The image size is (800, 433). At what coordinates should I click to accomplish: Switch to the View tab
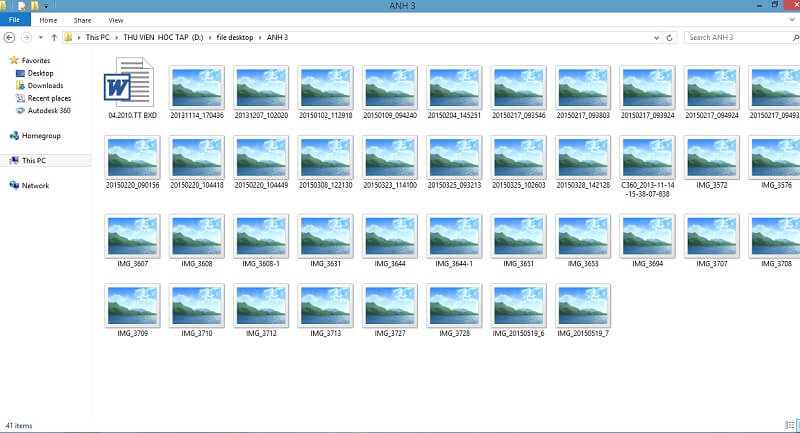(x=116, y=20)
